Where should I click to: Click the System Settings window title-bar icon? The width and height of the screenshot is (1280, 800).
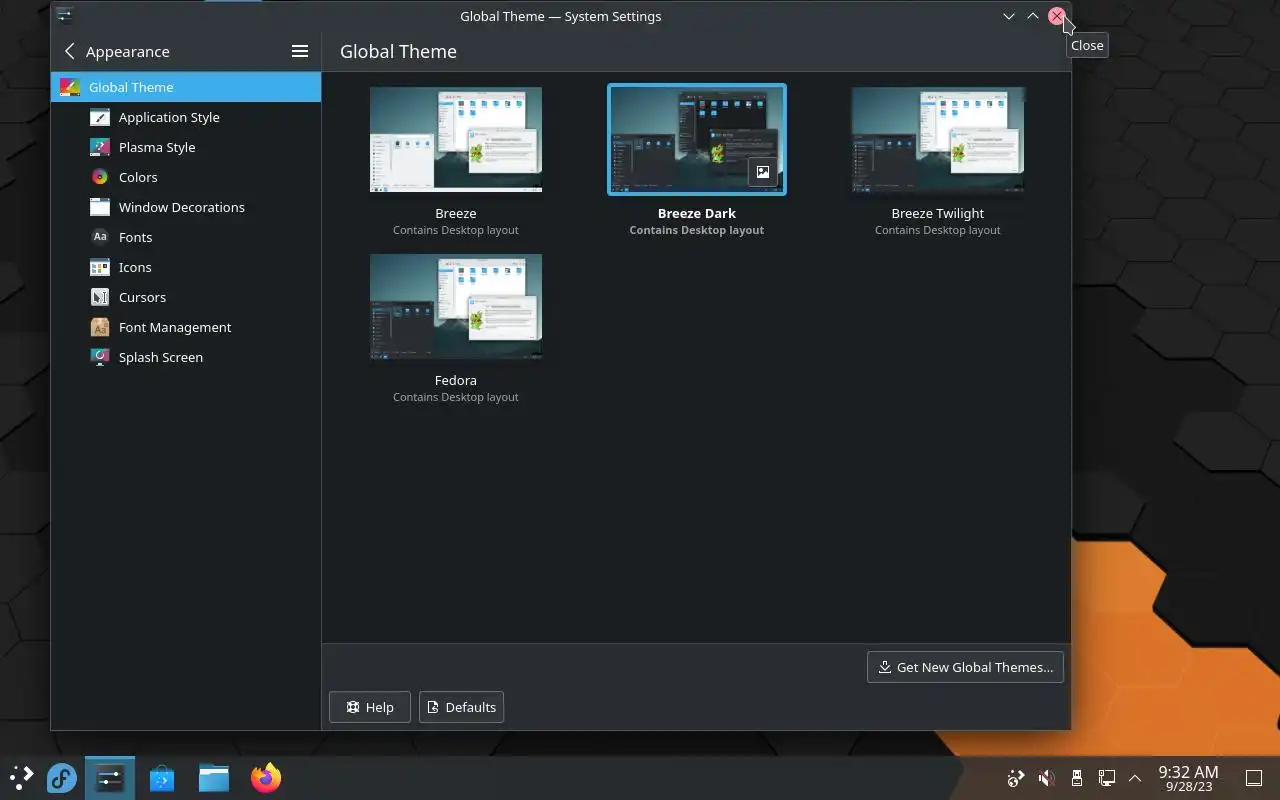pos(64,16)
